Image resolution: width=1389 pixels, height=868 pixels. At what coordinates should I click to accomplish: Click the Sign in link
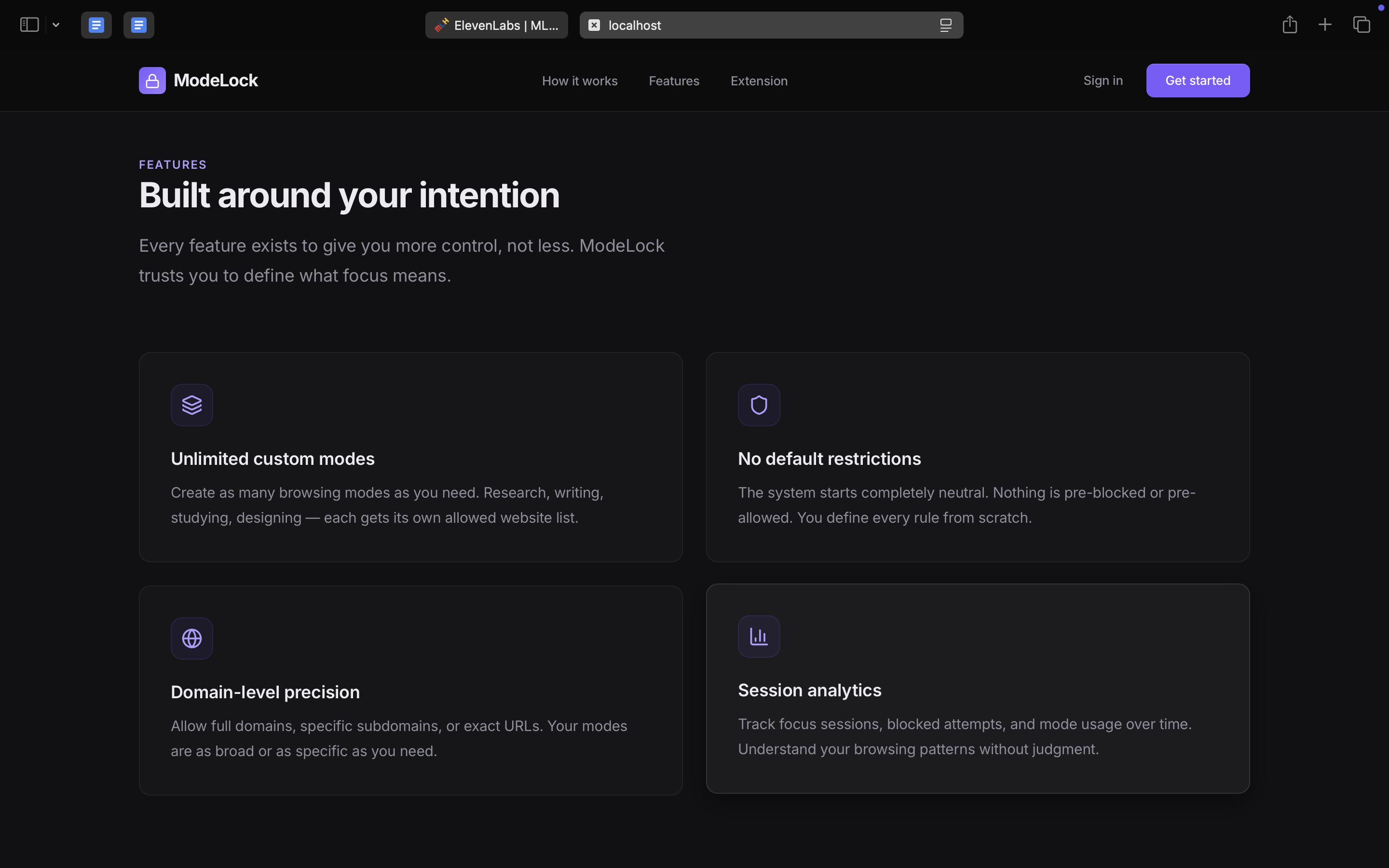(x=1103, y=81)
